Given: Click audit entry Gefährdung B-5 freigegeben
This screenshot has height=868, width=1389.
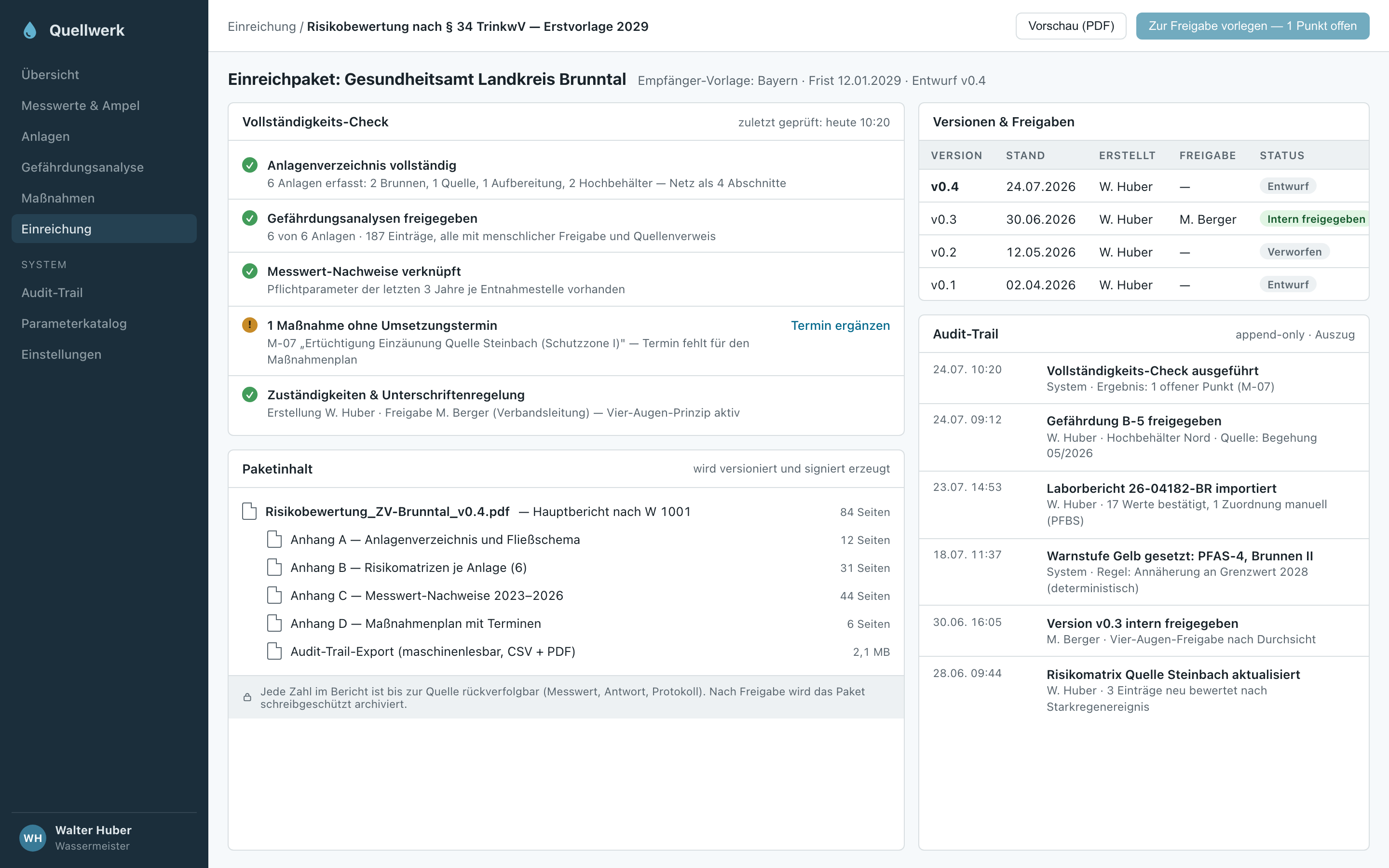Looking at the screenshot, I should click(1144, 437).
